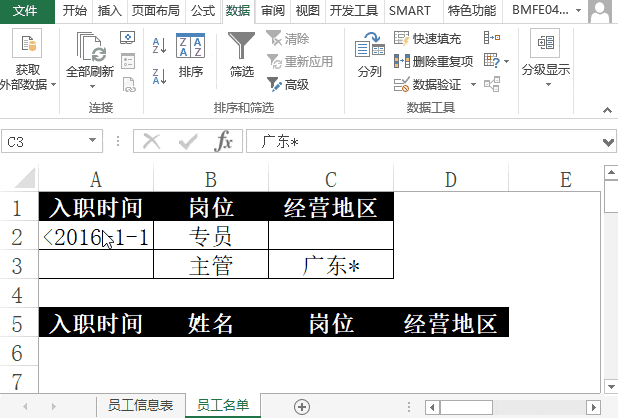Click the vertical scrollbar up arrow

point(611,173)
